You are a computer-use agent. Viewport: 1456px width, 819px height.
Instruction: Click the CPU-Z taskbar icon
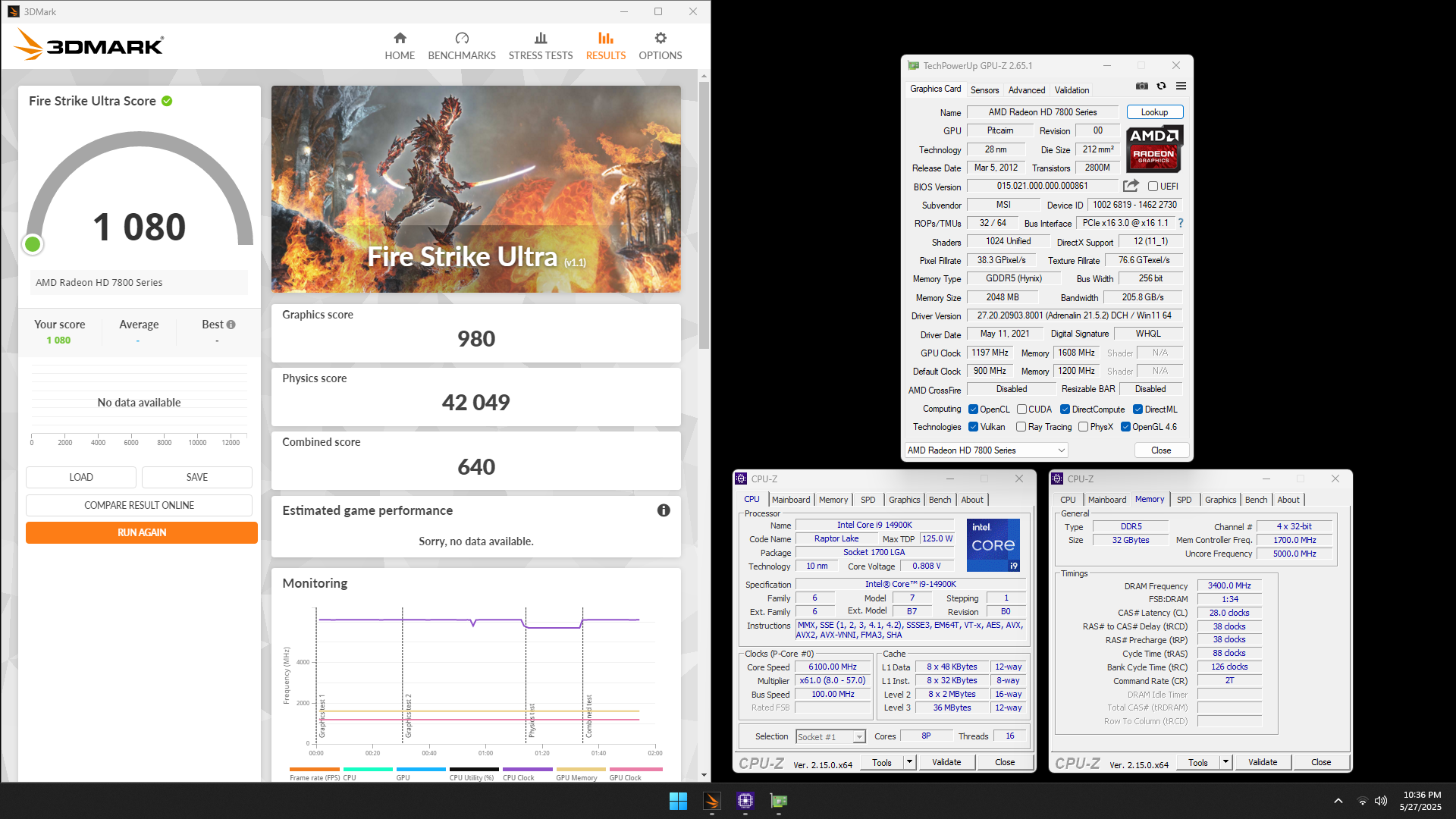coord(745,801)
